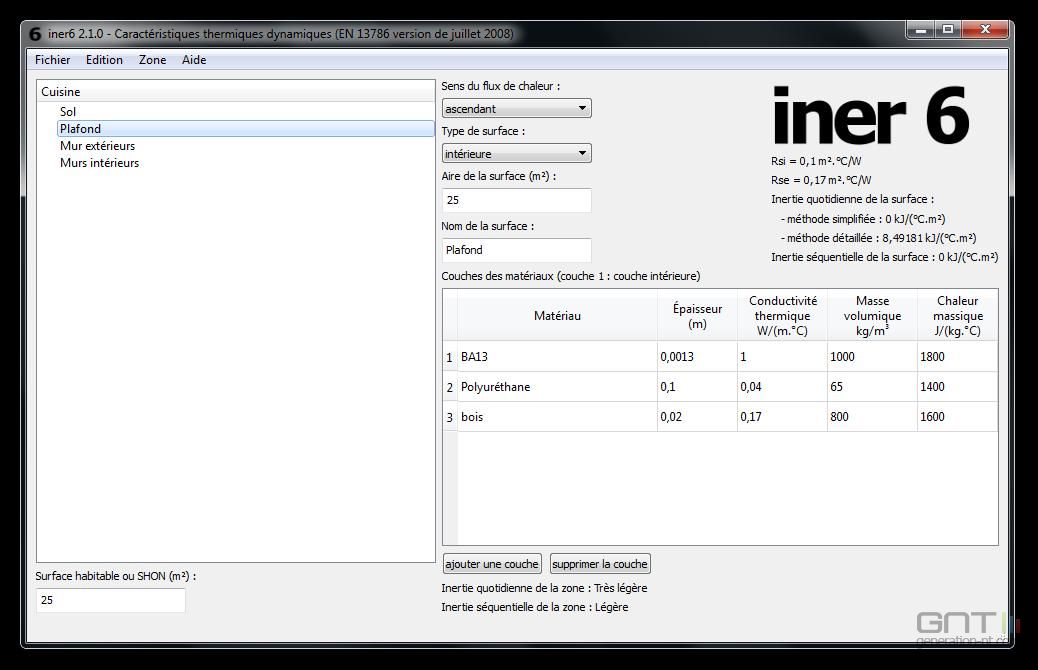1038x670 pixels.
Task: Select the Cuisine zone in the tree
Action: 236,91
